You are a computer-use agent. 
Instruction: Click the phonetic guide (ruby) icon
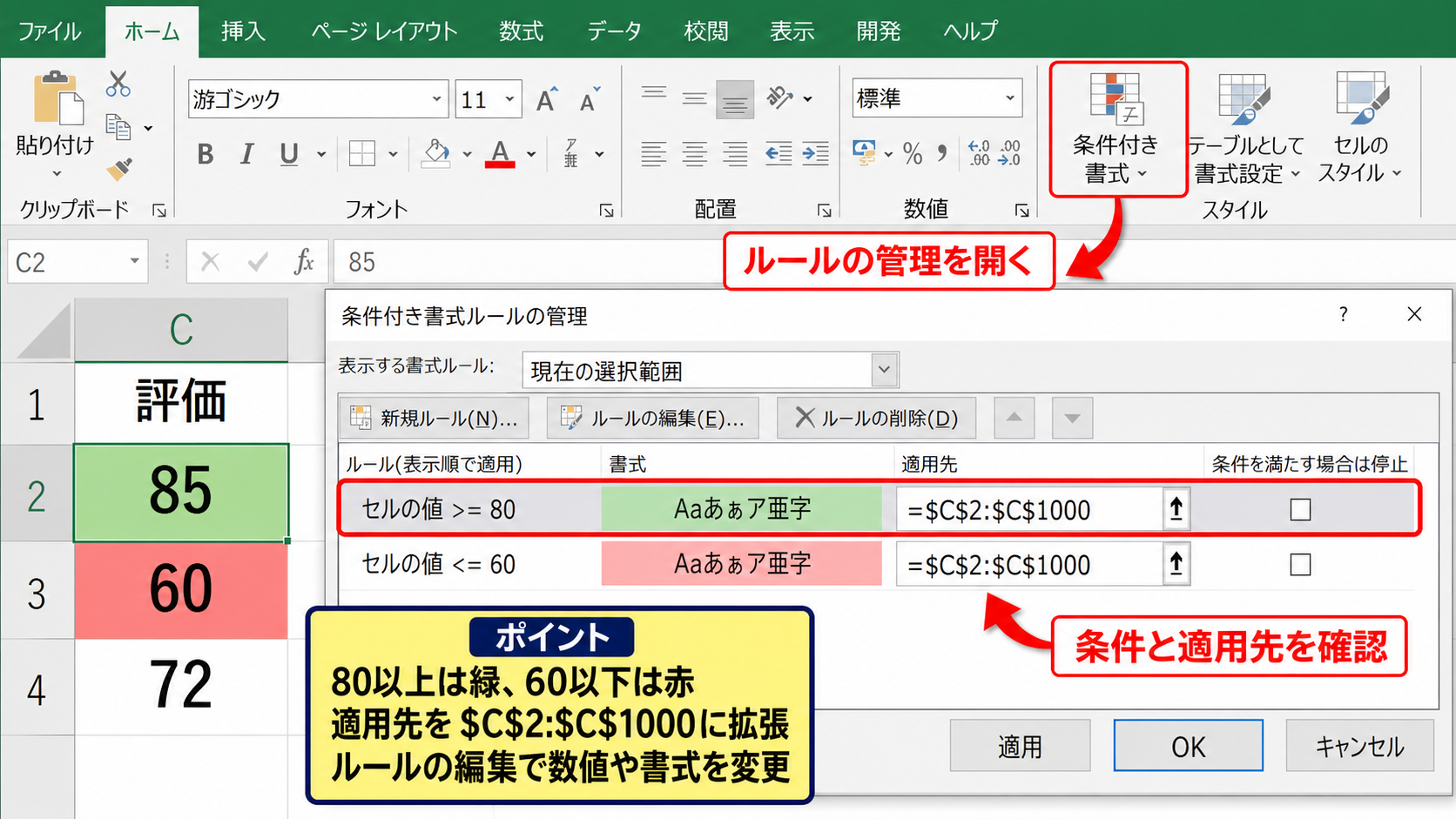click(571, 154)
